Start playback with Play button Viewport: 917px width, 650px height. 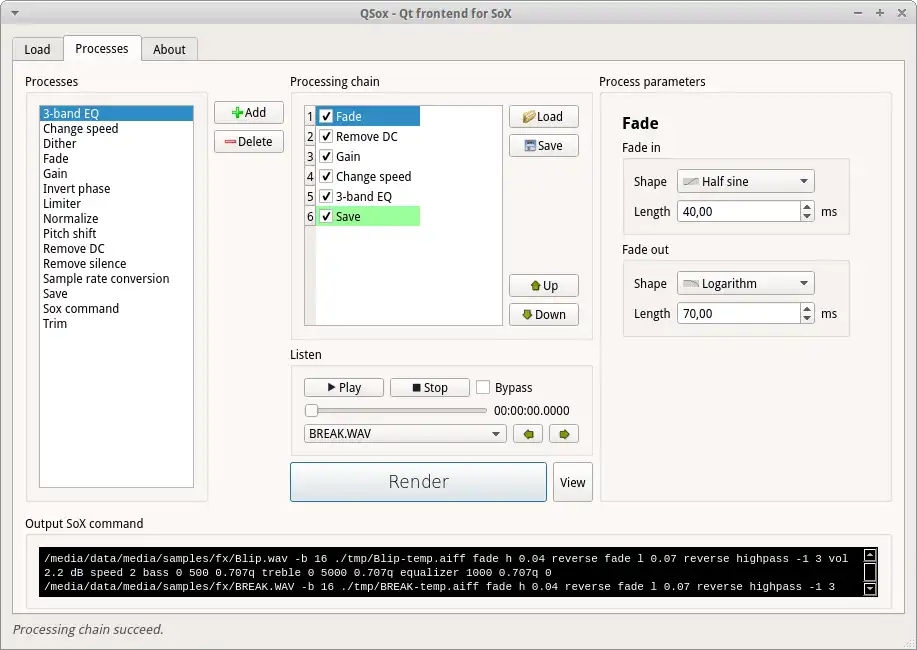click(x=344, y=387)
